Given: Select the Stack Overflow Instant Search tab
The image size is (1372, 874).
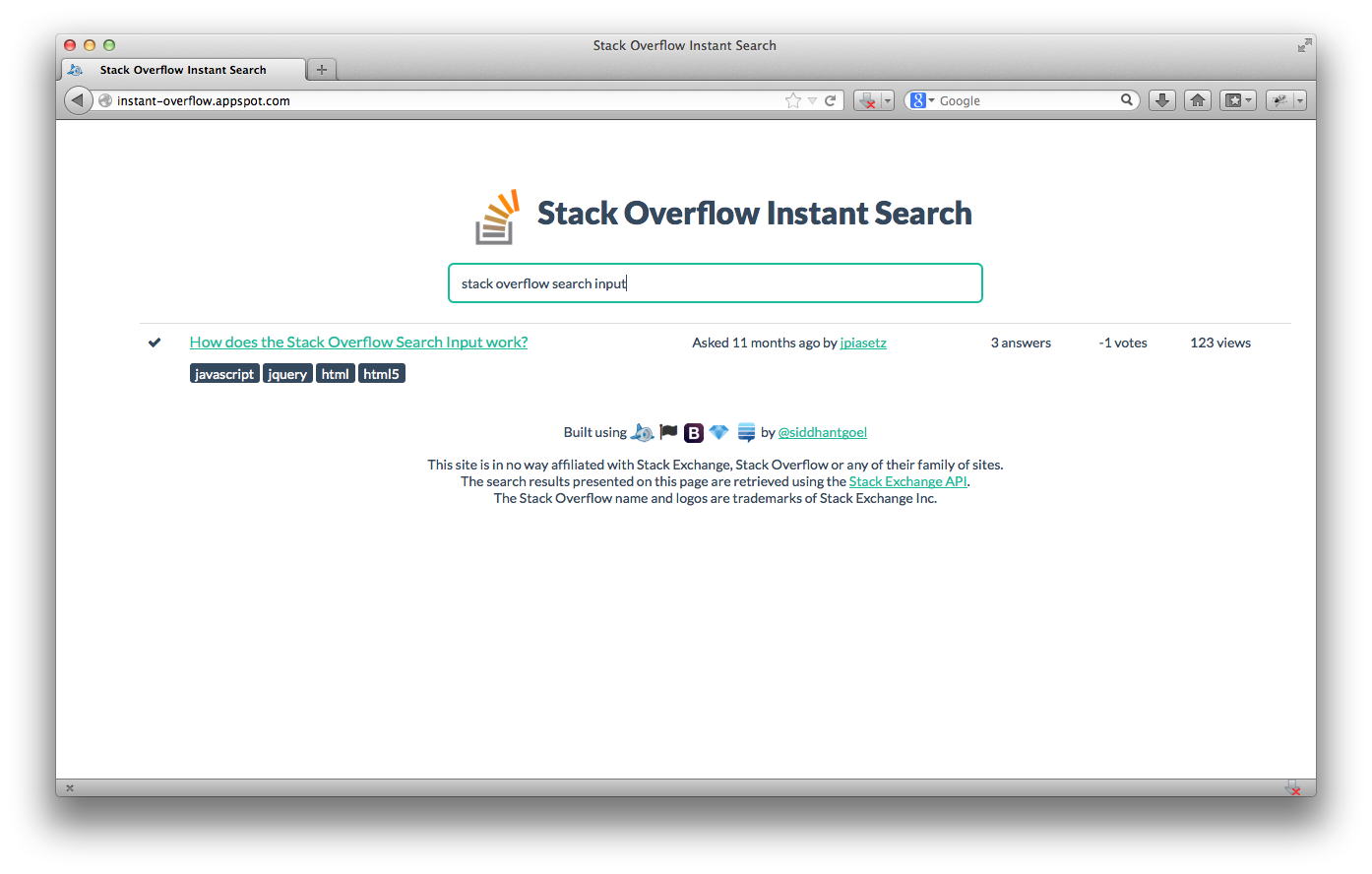Looking at the screenshot, I should click(x=183, y=70).
